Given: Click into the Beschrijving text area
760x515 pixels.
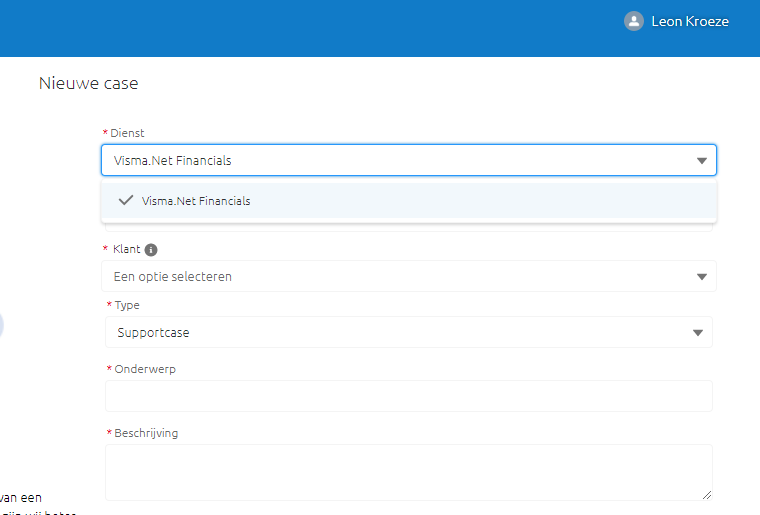Looking at the screenshot, I should point(409,472).
